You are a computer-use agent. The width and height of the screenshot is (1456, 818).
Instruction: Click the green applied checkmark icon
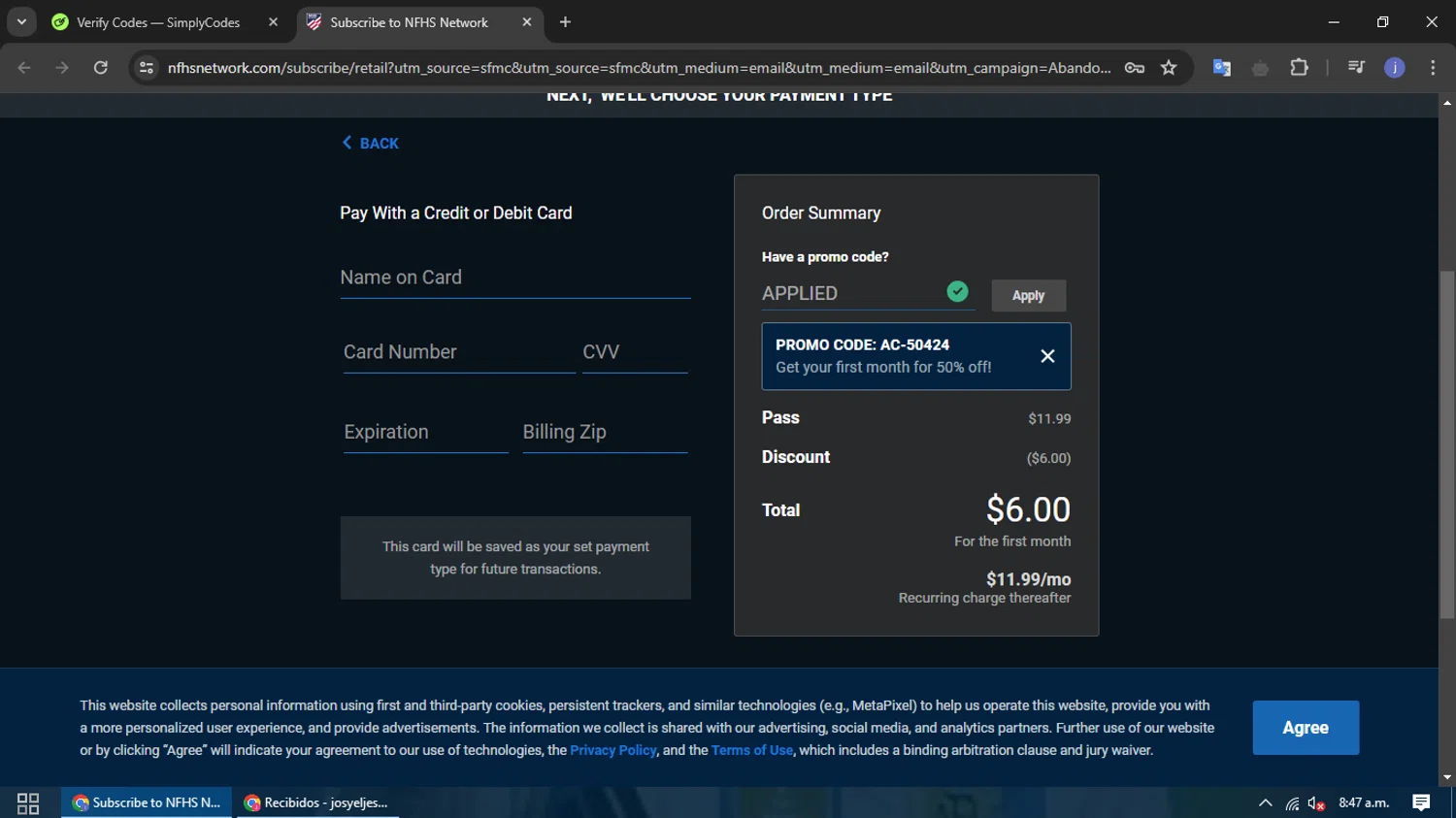957,291
